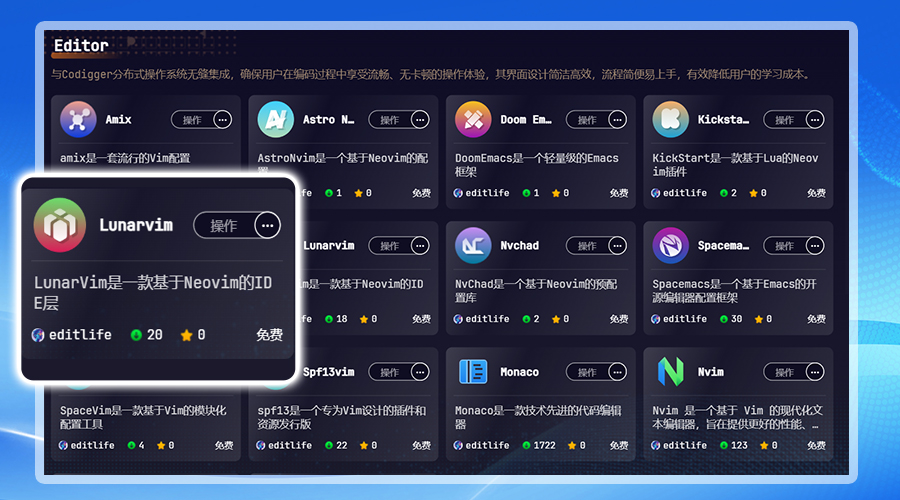
Task: Open the Amix editor logo
Action: click(x=78, y=119)
